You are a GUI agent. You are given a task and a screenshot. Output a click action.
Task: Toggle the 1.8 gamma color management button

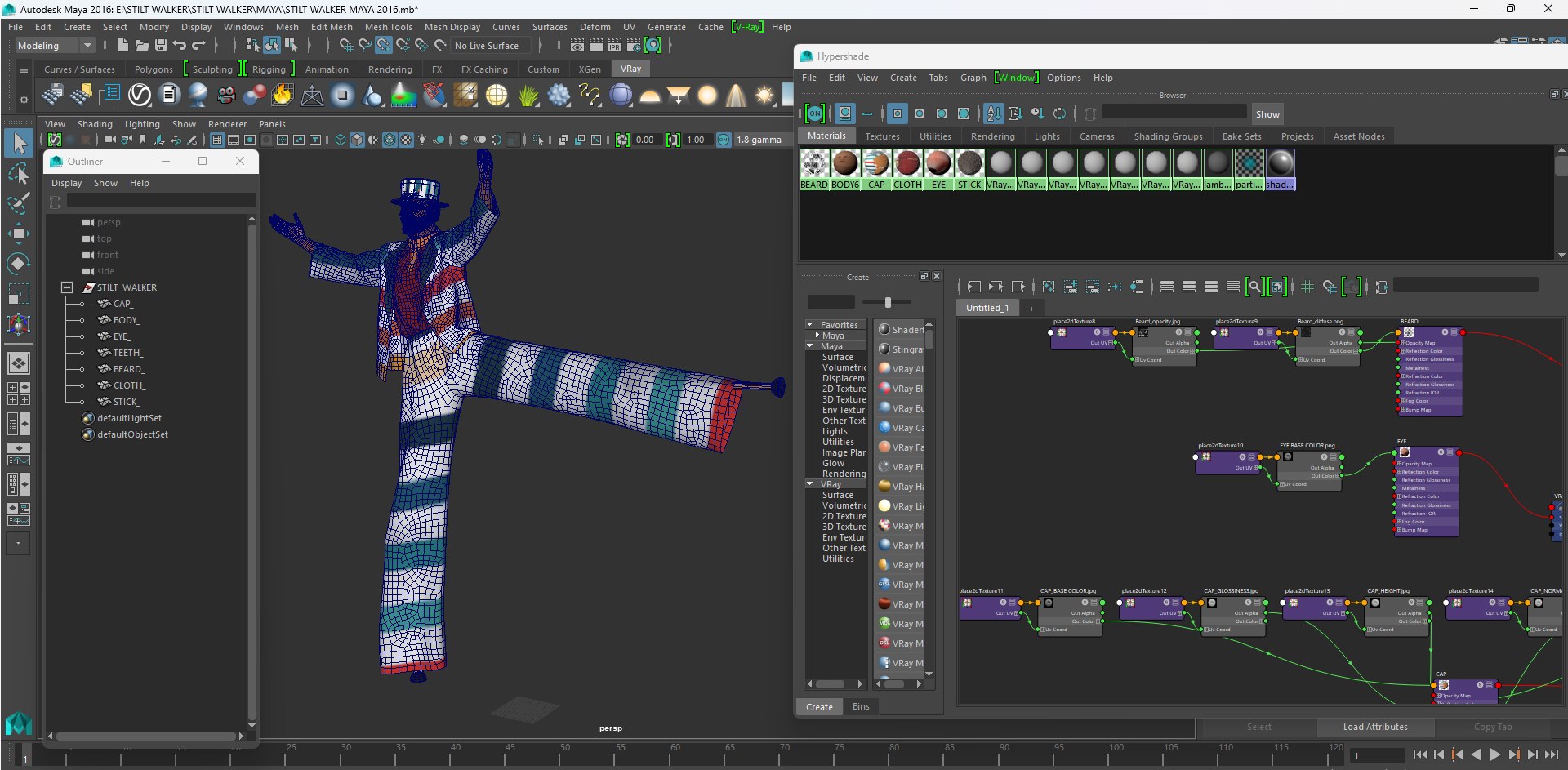tap(724, 140)
